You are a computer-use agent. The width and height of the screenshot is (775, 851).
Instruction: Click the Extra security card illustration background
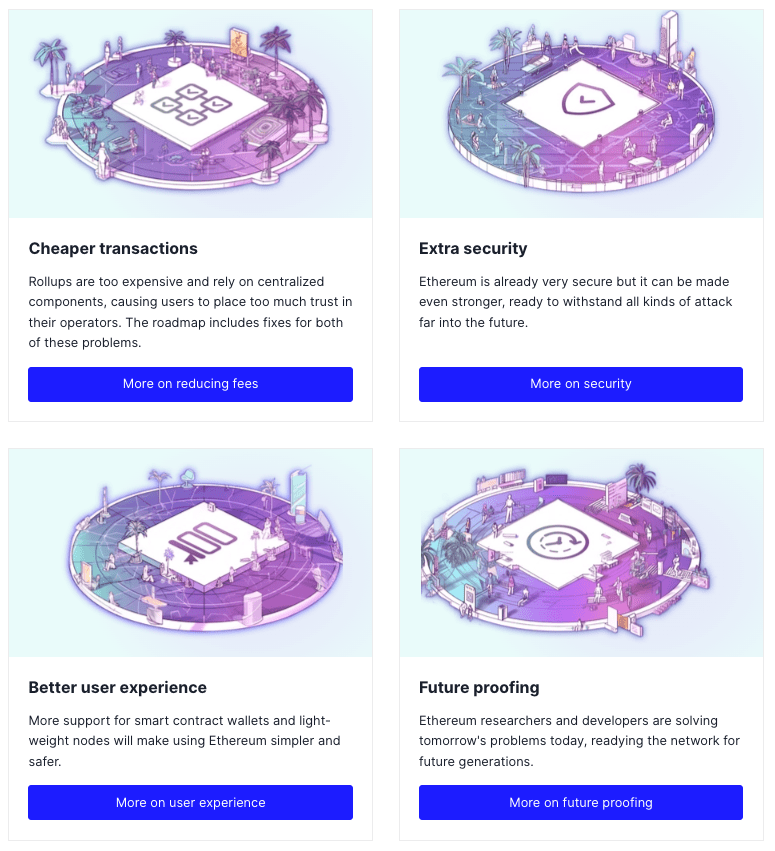(581, 114)
